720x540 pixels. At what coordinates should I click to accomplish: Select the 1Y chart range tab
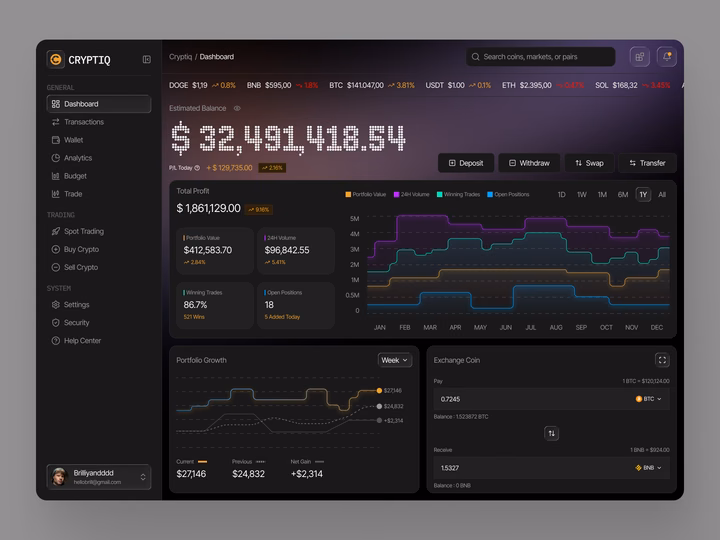(643, 194)
